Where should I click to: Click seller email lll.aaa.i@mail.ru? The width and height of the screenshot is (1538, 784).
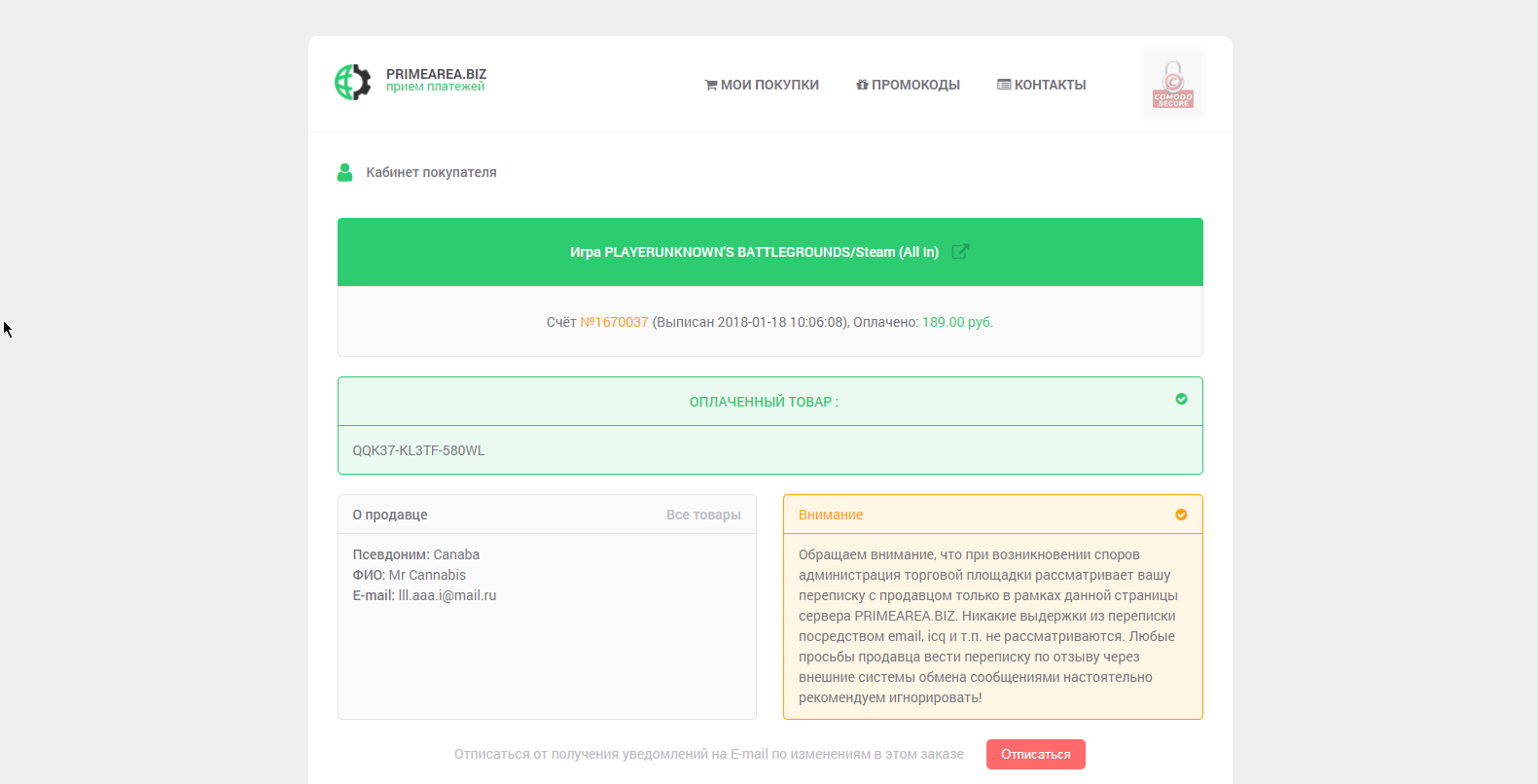click(x=447, y=595)
